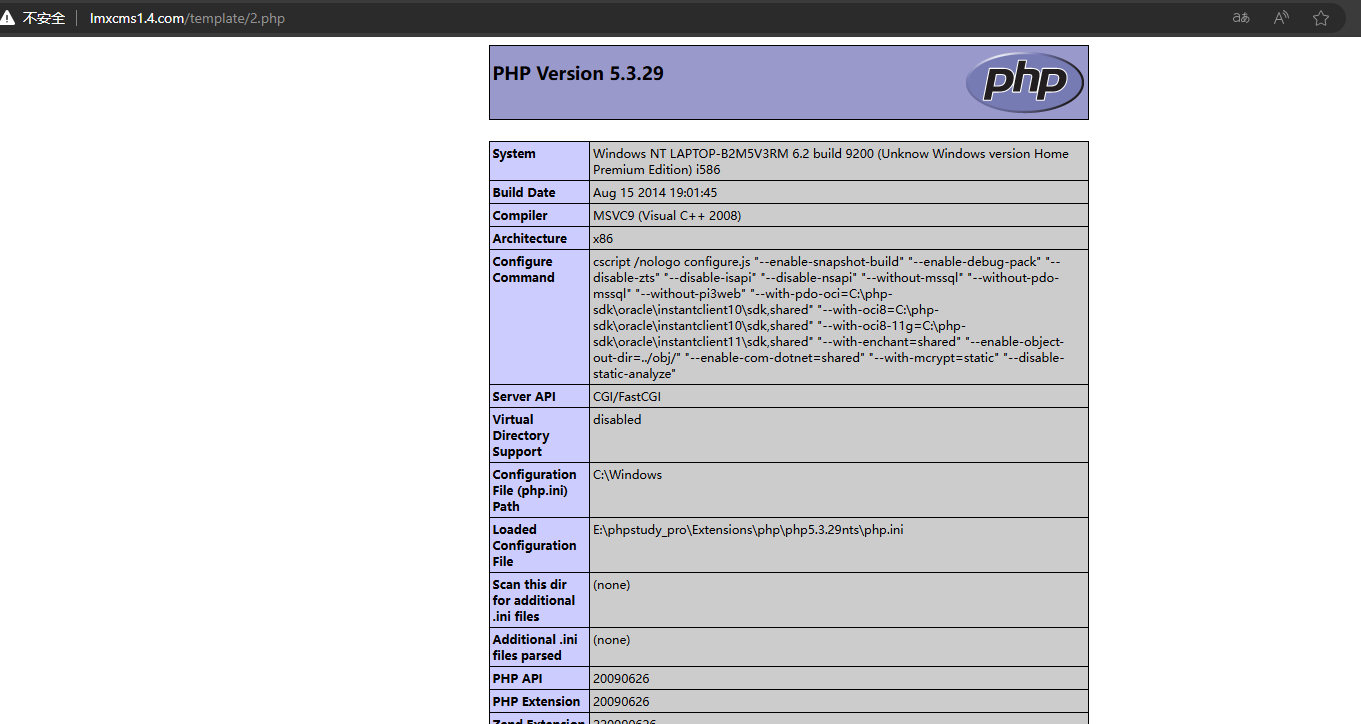Click the CGI/FastCGI value
The width and height of the screenshot is (1361, 724).
click(627, 397)
